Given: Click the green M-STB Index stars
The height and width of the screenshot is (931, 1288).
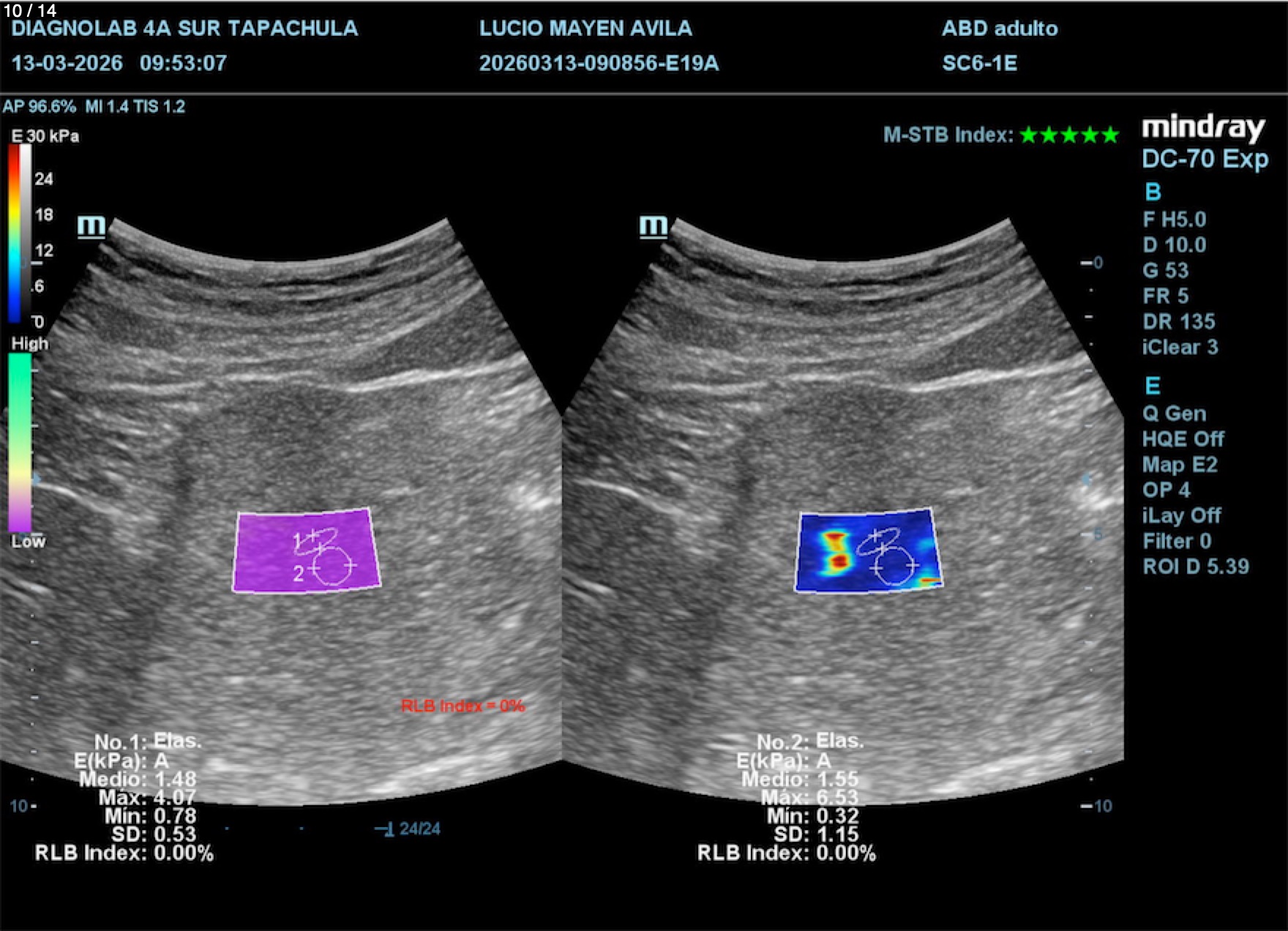Looking at the screenshot, I should [x=1069, y=135].
